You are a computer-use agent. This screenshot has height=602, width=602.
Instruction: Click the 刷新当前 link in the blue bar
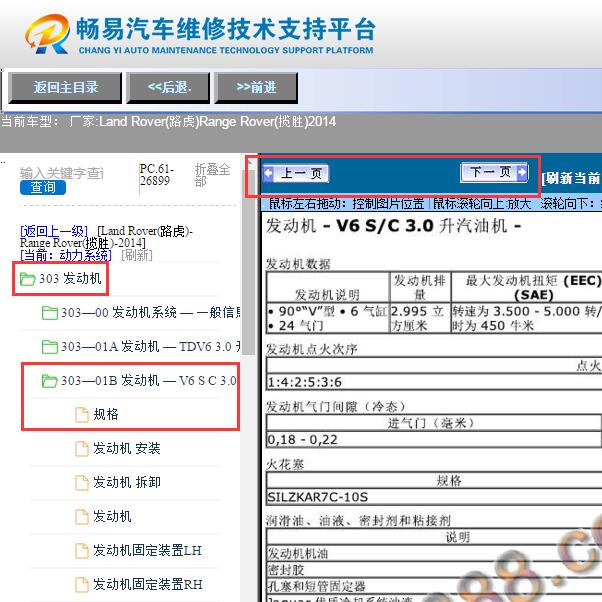[x=571, y=178]
